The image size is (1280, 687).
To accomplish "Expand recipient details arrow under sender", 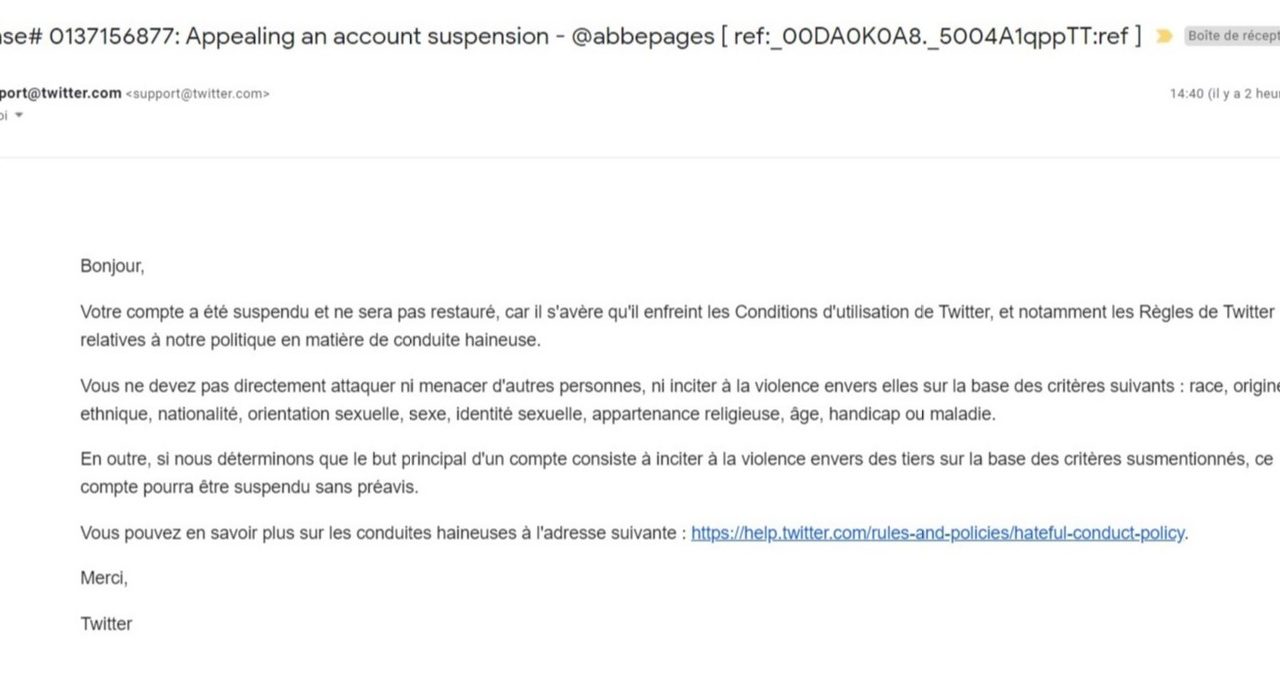I will [18, 115].
